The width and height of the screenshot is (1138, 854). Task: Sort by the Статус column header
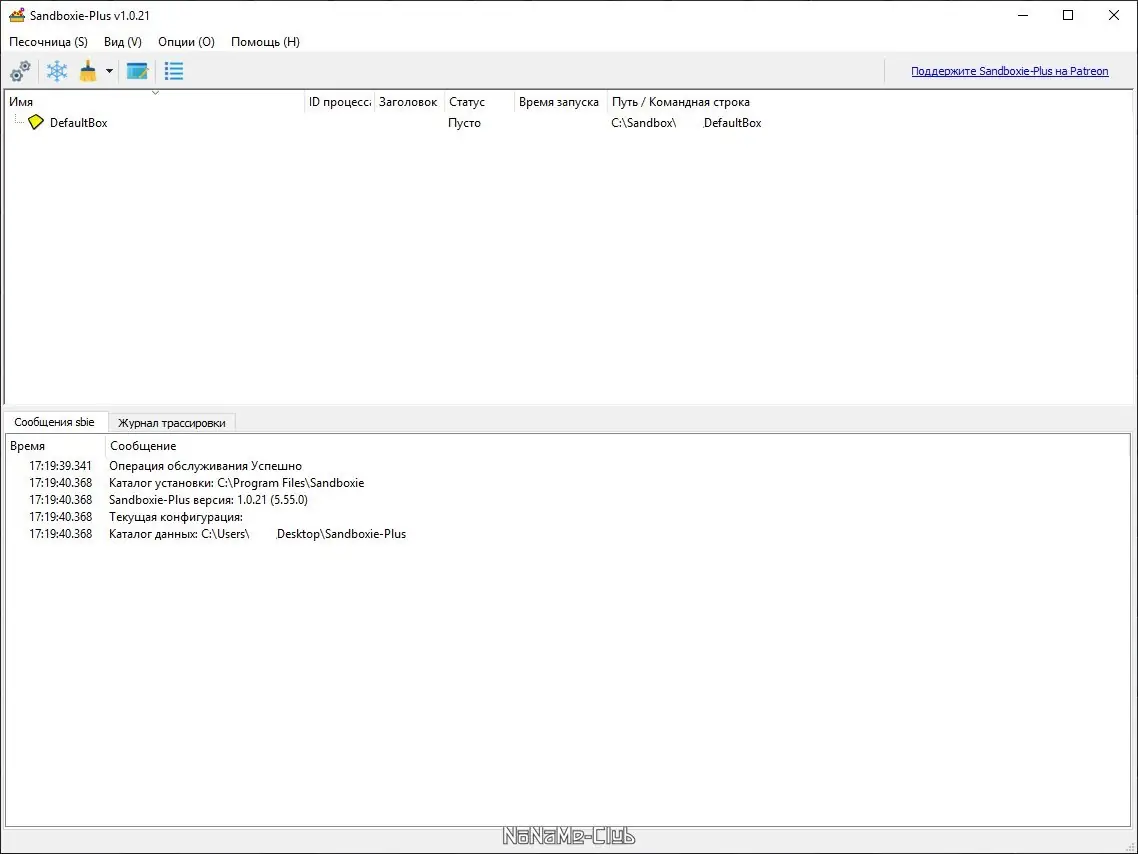[x=478, y=102]
